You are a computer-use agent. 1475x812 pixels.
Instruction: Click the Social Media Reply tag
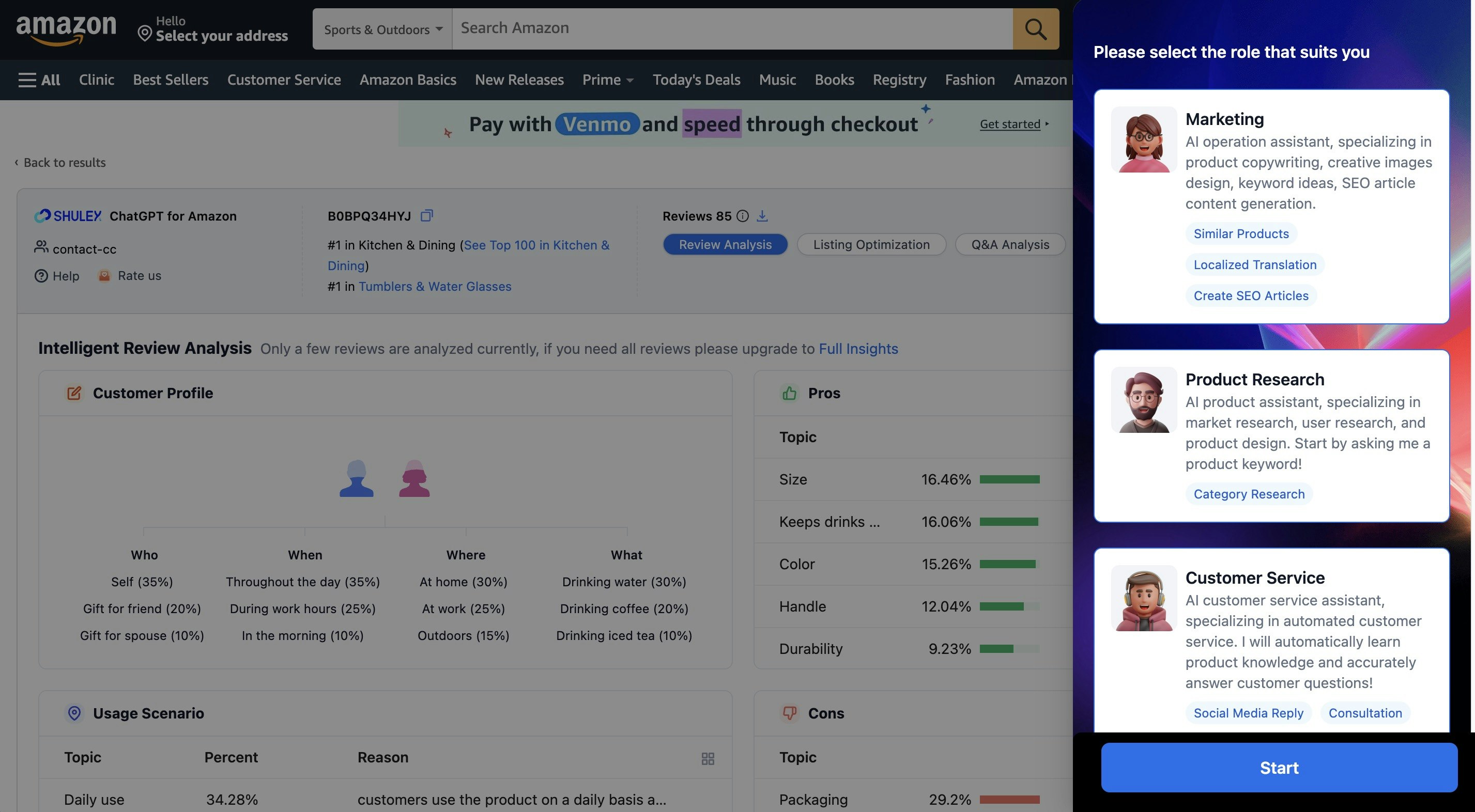tap(1248, 713)
